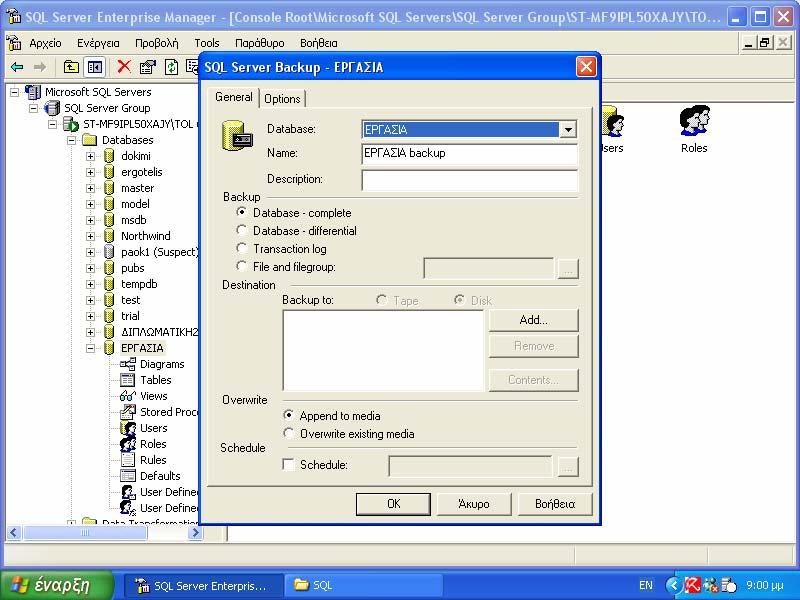Expand the dokimi database node
800x600 pixels.
pyautogui.click(x=90, y=156)
